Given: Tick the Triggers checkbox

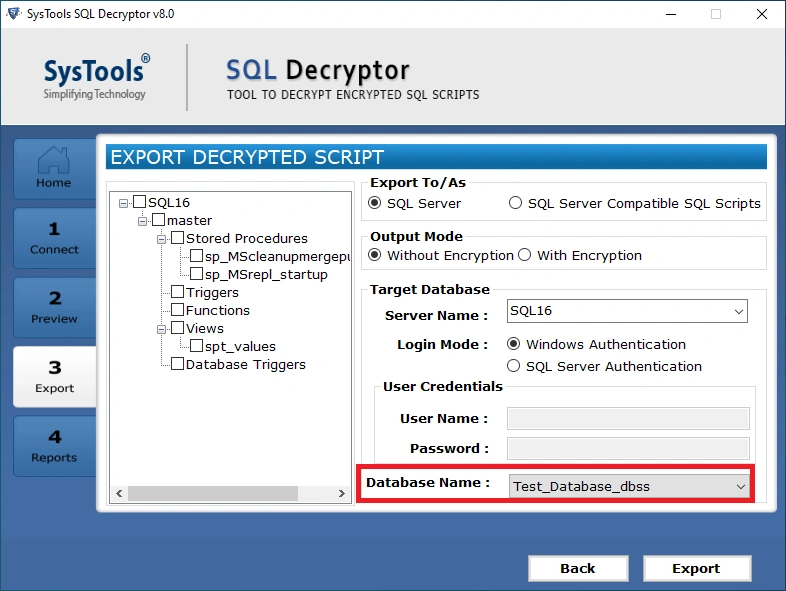Looking at the screenshot, I should tap(177, 292).
